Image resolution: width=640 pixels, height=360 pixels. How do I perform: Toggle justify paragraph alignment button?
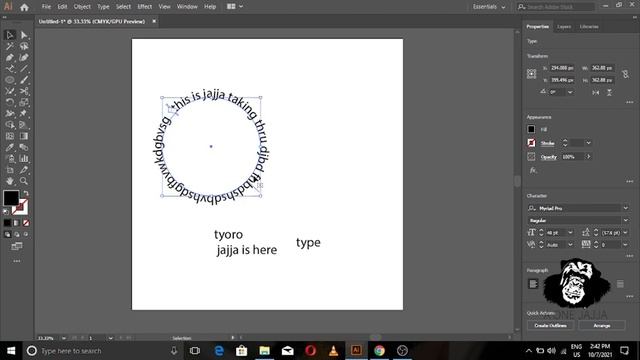(620, 284)
